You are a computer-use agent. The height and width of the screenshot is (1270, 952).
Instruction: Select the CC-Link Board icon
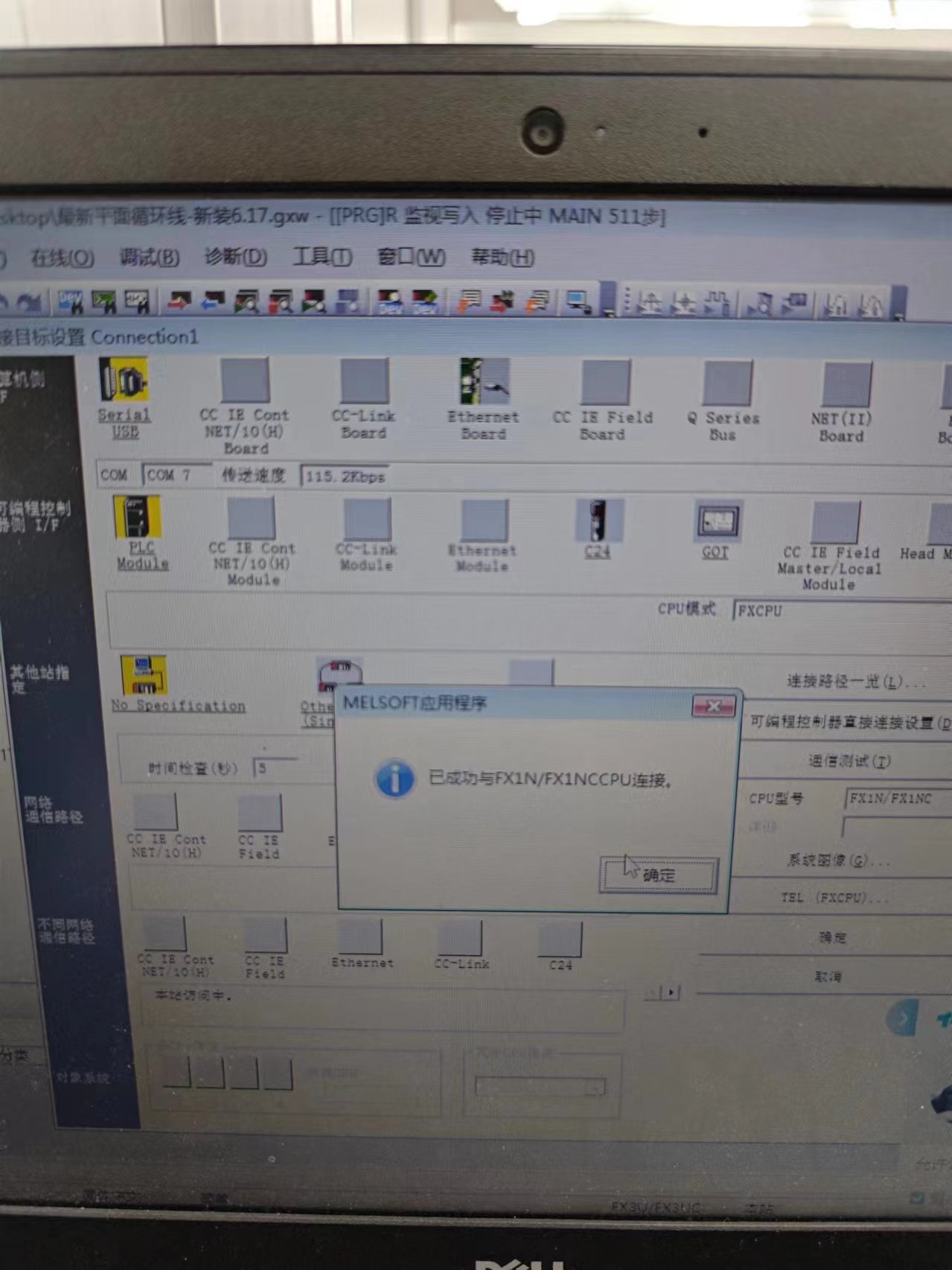click(364, 382)
